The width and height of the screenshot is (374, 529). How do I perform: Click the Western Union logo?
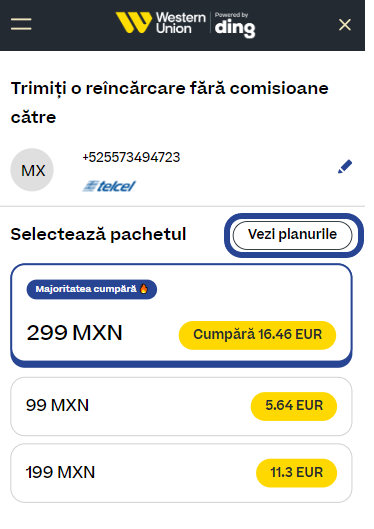(161, 23)
